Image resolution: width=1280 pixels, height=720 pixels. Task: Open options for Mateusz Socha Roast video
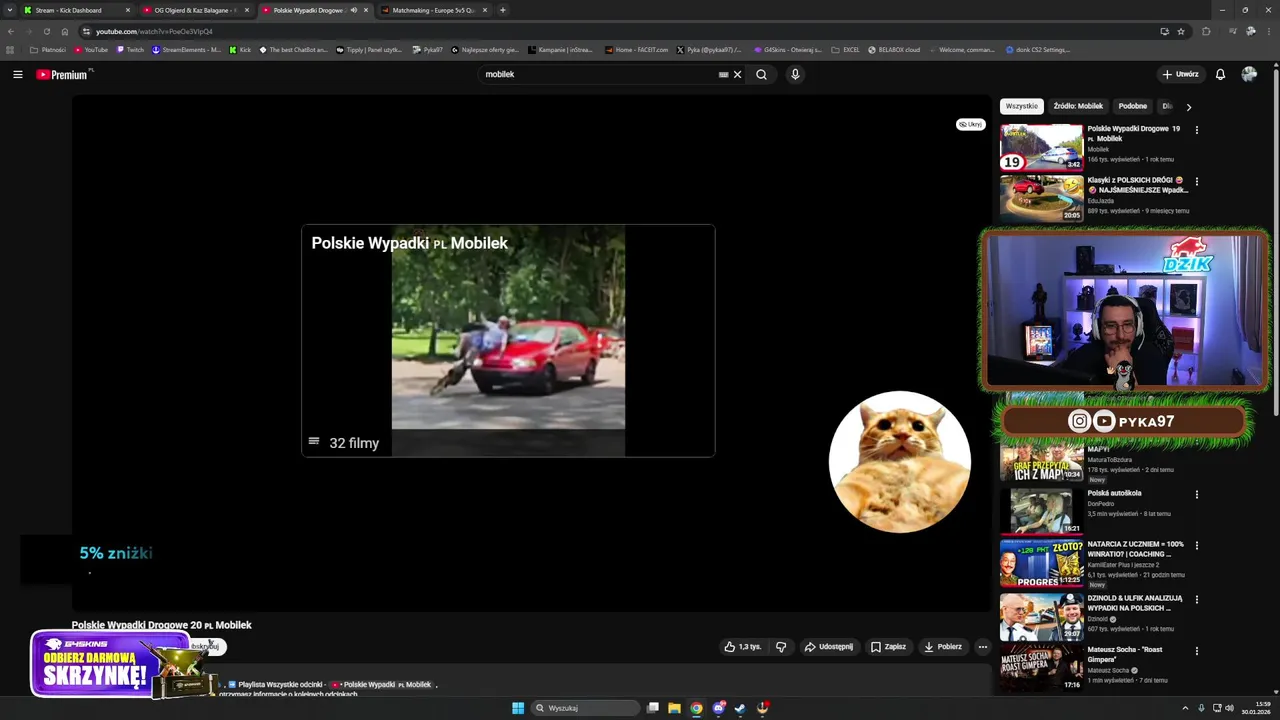(x=1196, y=651)
